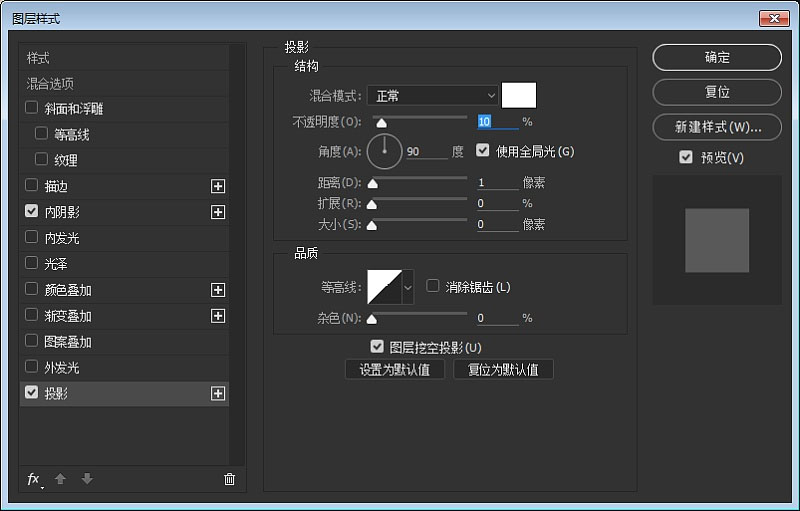Click the angle dial for 角度
Viewport: 800px width, 511px height.
[384, 151]
